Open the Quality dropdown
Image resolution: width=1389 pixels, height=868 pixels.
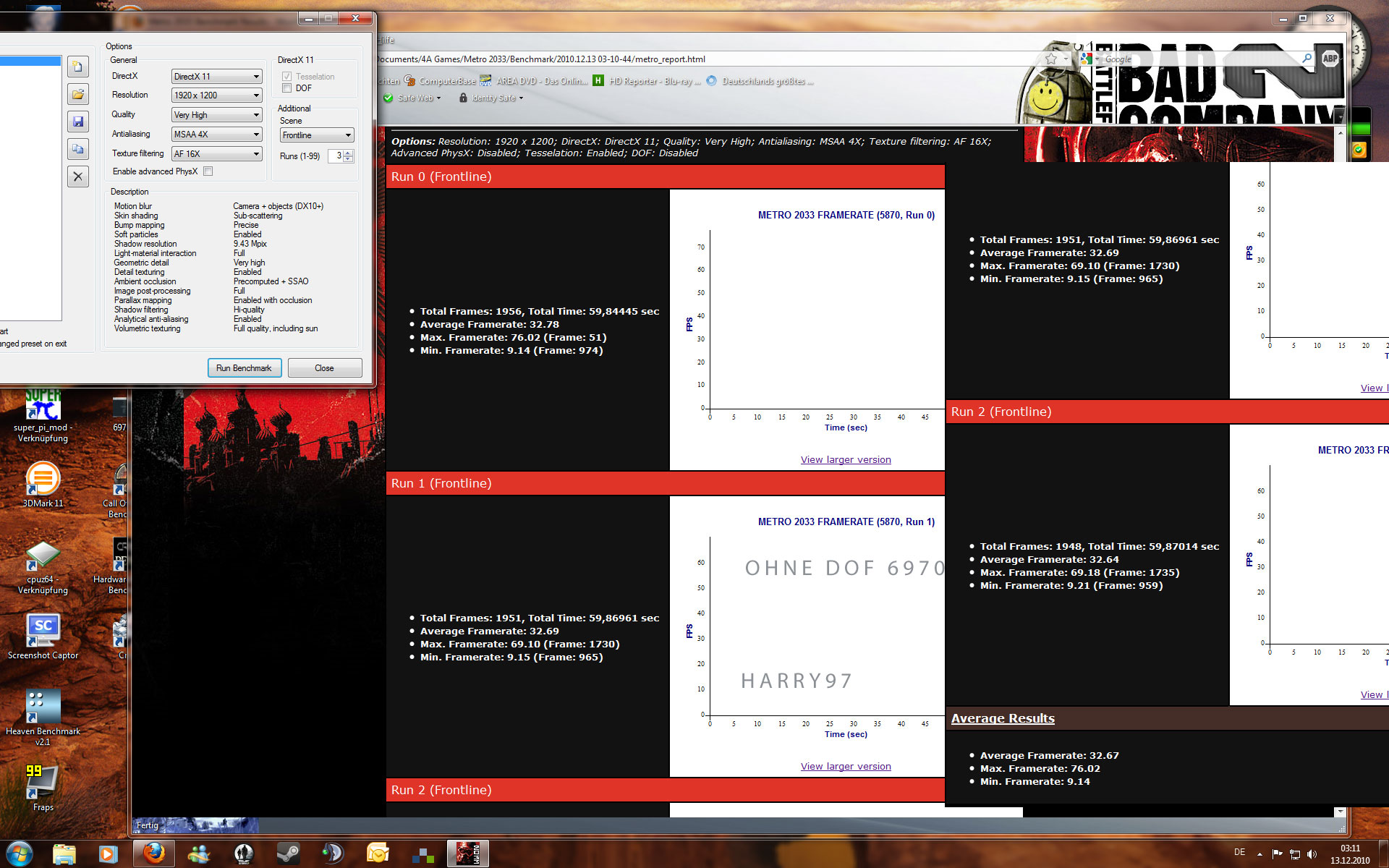216,114
